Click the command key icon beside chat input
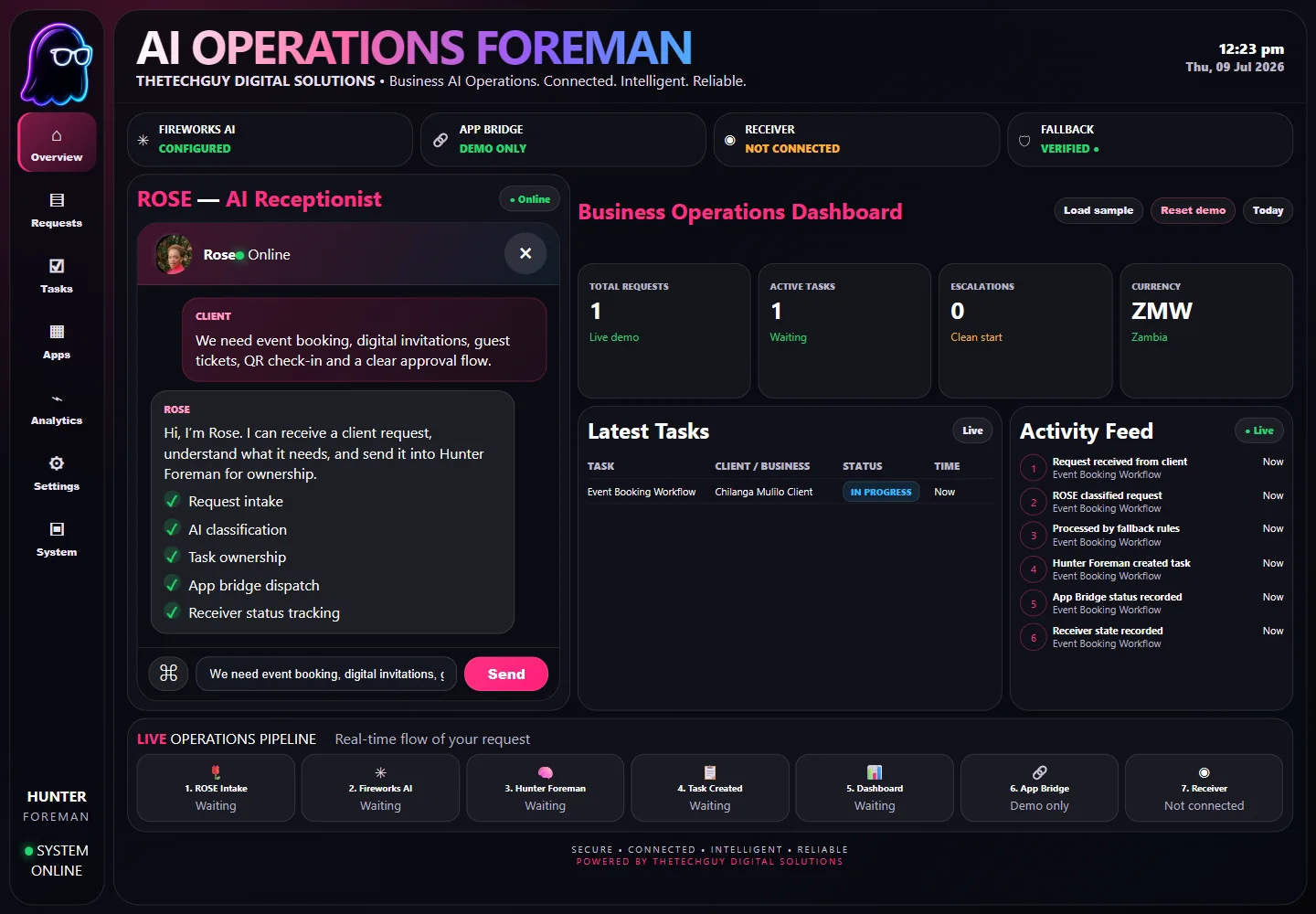This screenshot has width=1316, height=914. pos(168,674)
